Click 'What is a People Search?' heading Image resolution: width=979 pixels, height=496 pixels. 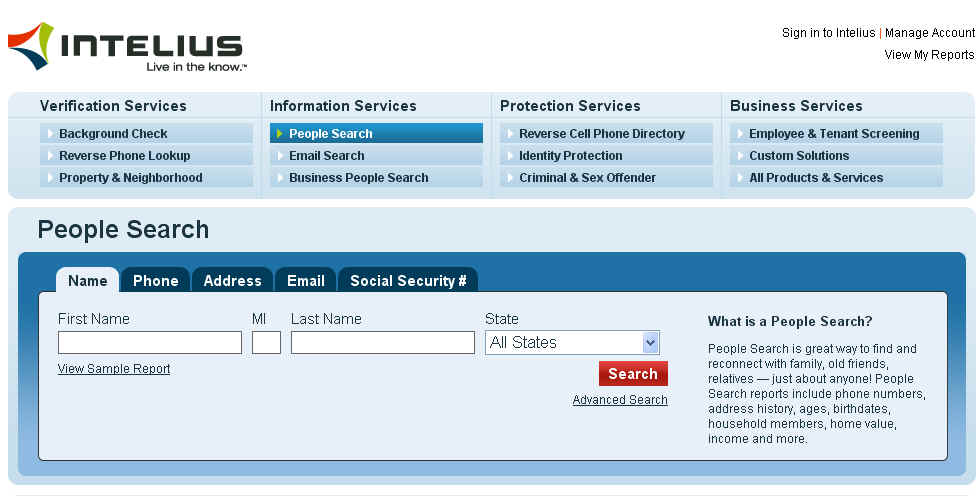pyautogui.click(x=790, y=322)
